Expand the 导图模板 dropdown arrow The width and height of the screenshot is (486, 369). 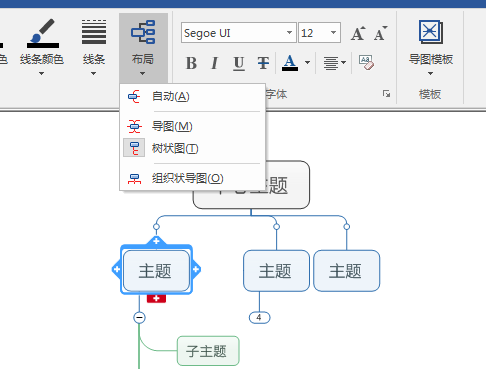pyautogui.click(x=430, y=73)
